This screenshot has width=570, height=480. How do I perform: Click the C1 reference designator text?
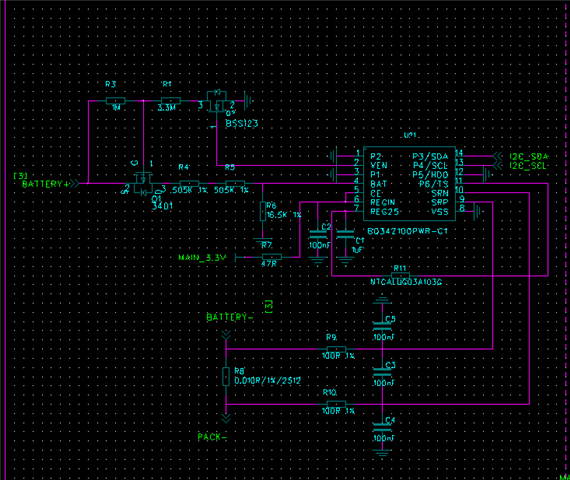click(x=360, y=240)
